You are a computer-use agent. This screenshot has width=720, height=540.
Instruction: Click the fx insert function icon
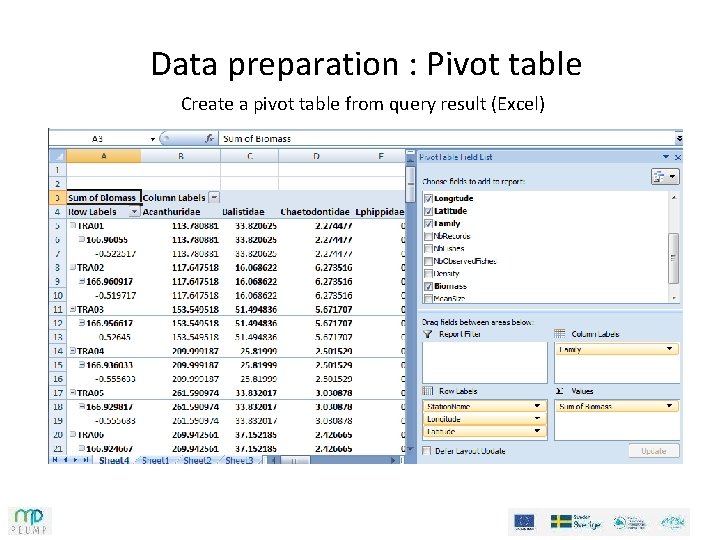pos(209,138)
